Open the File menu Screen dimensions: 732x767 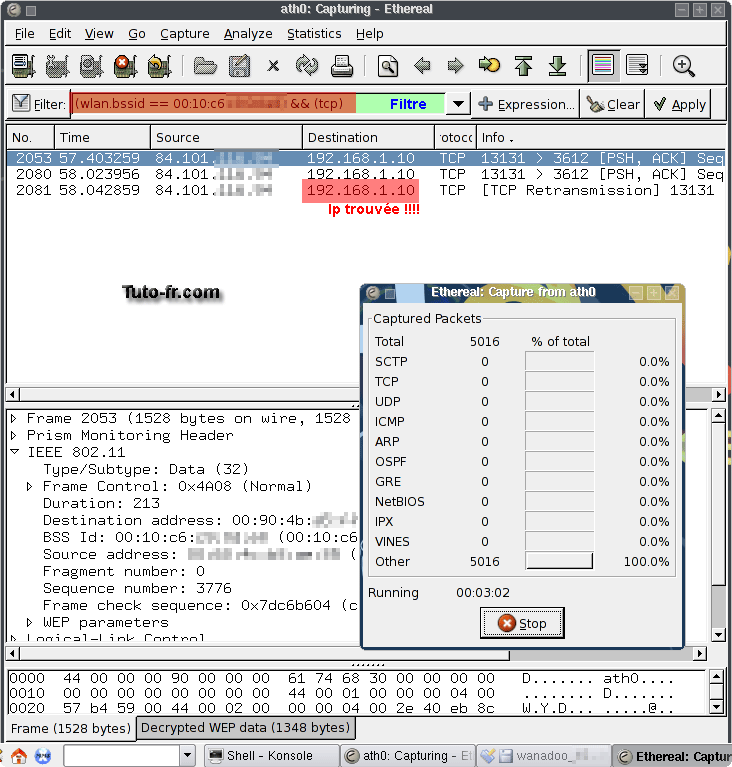pyautogui.click(x=24, y=34)
